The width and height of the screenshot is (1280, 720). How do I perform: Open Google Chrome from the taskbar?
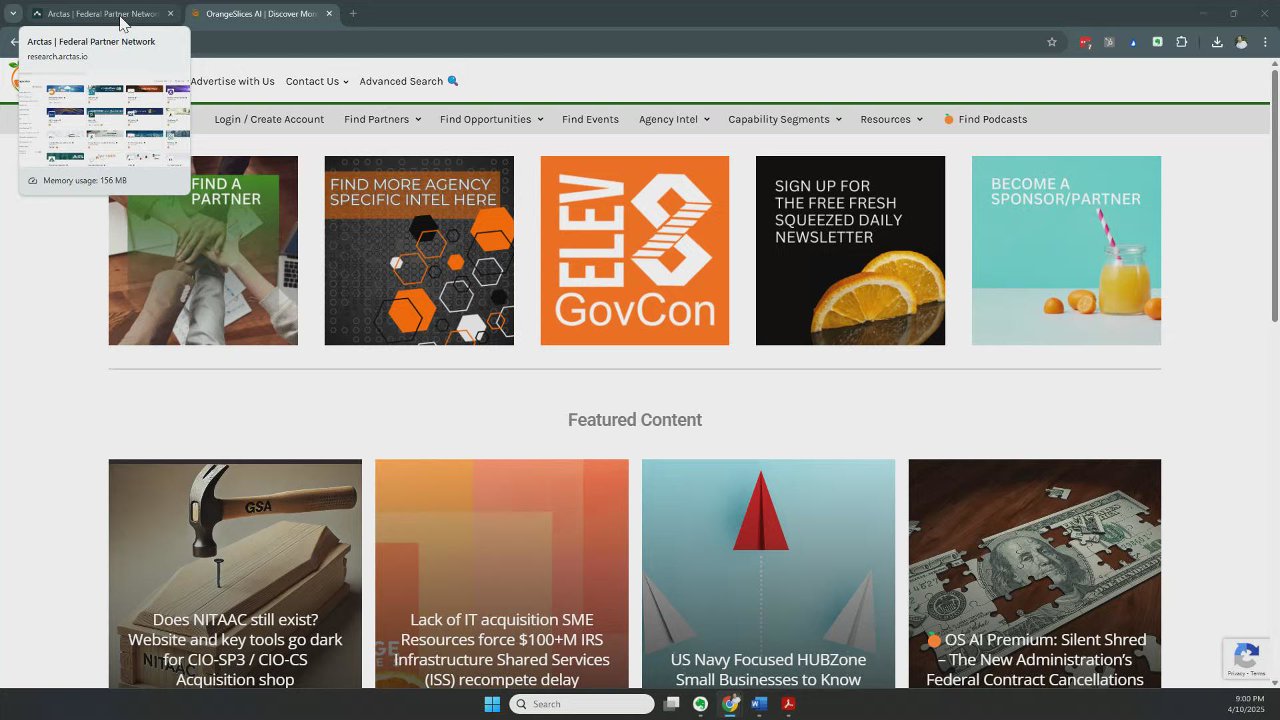tap(730, 704)
